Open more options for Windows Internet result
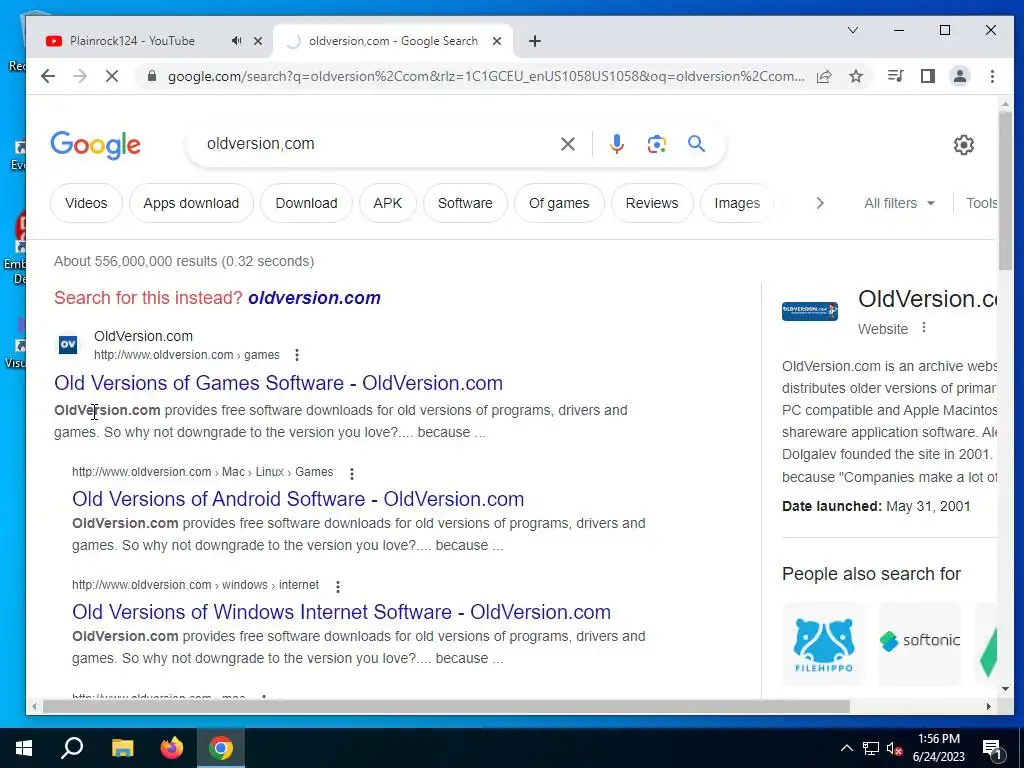 (x=338, y=586)
